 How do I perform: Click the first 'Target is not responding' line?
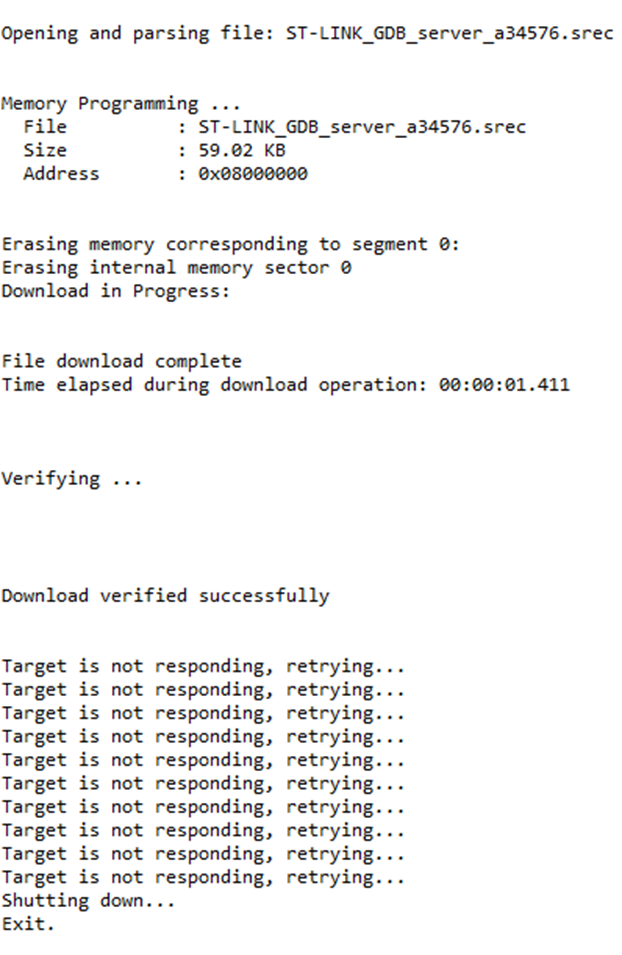[x=203, y=667]
